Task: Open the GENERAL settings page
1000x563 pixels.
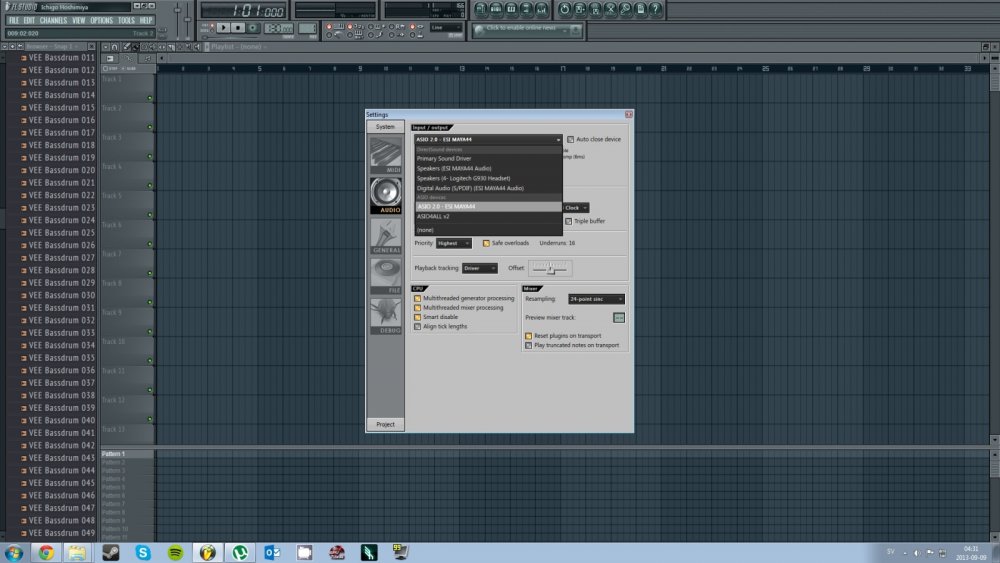Action: [x=386, y=236]
